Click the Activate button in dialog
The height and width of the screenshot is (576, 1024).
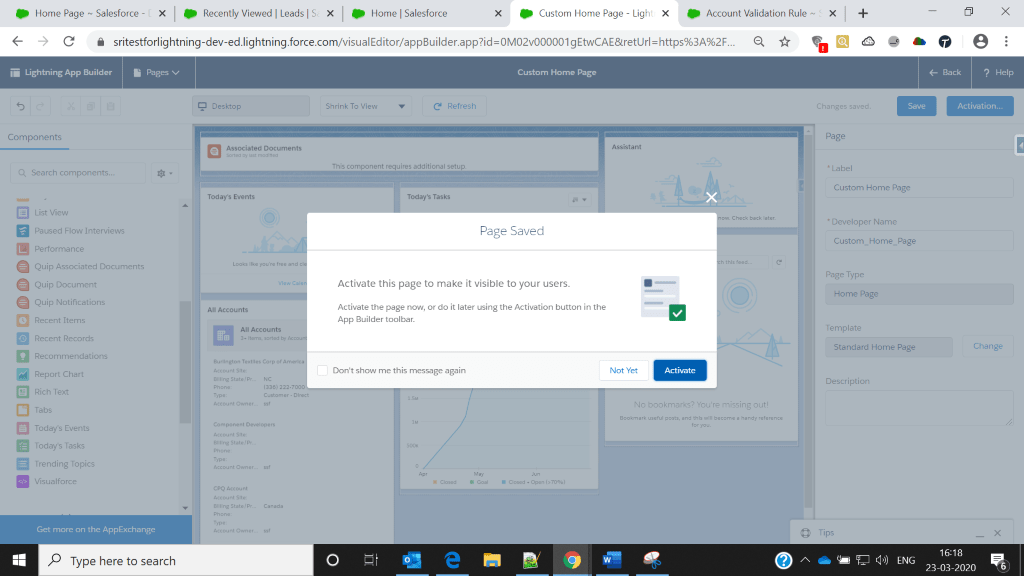680,370
